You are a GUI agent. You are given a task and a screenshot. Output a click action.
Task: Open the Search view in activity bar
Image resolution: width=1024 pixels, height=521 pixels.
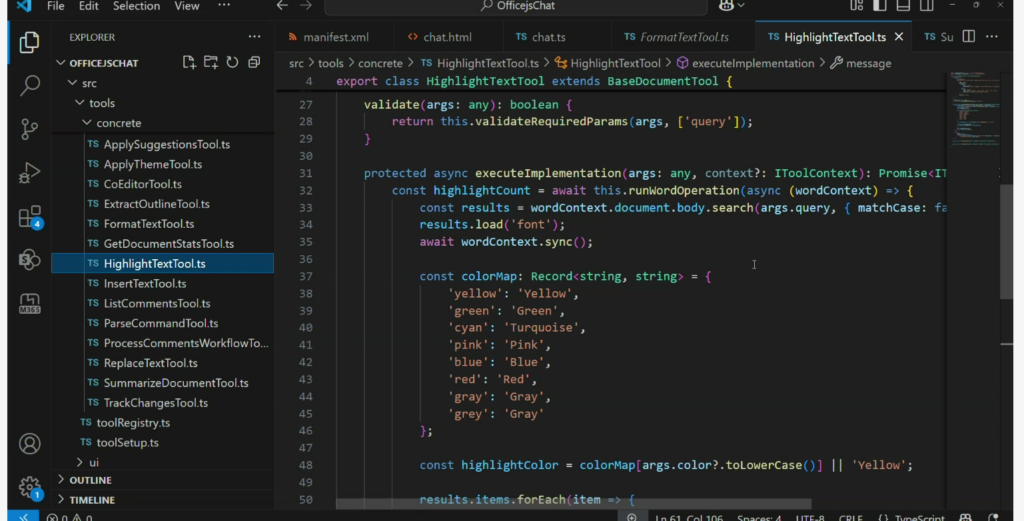point(30,85)
